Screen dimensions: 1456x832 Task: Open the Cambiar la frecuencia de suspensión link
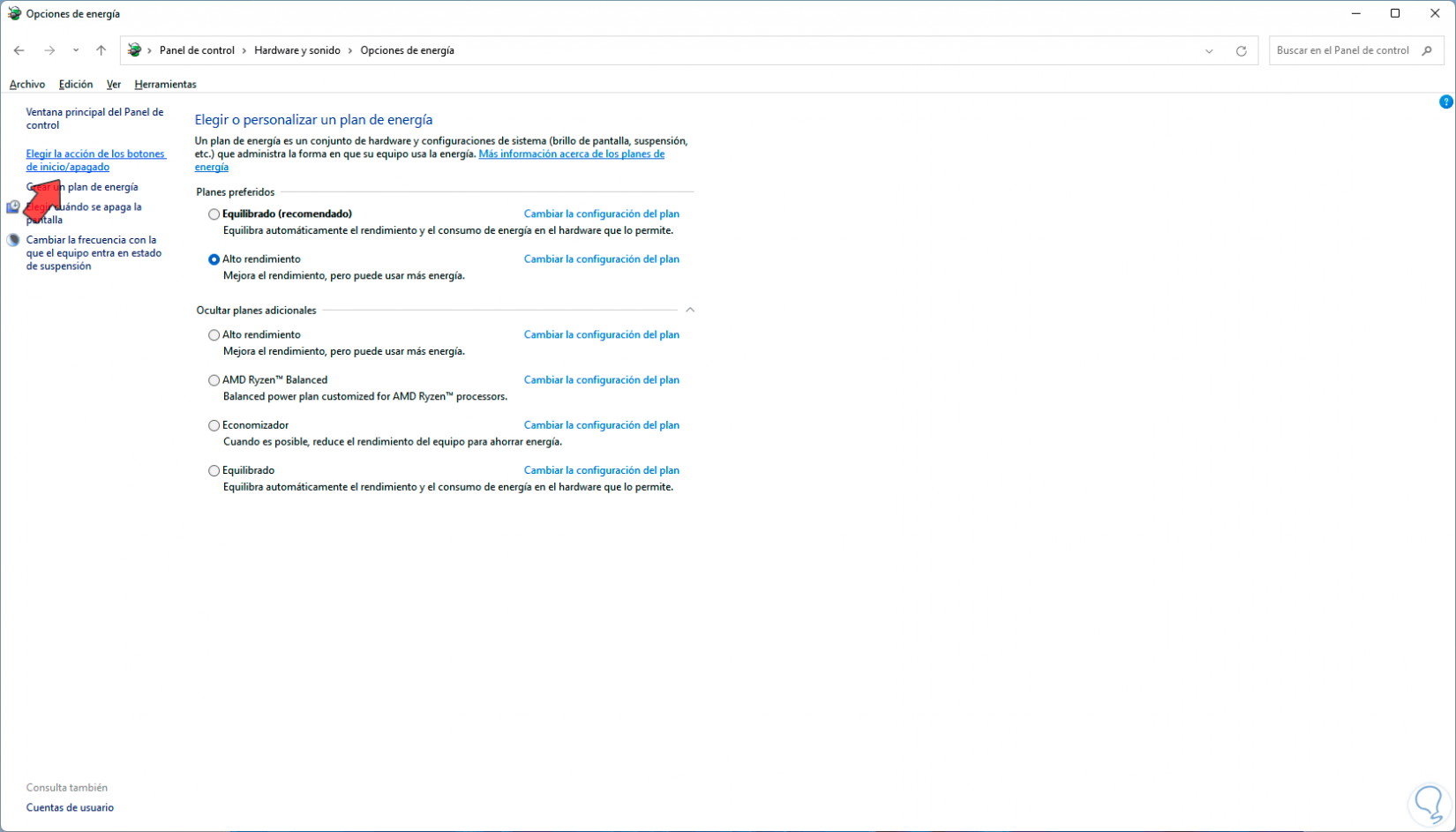tap(94, 253)
